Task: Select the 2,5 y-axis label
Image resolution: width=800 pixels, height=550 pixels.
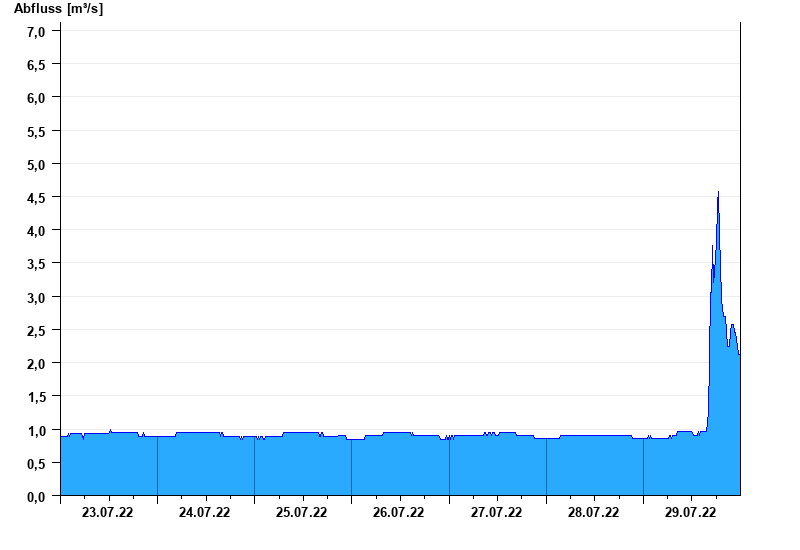Action: pos(36,332)
